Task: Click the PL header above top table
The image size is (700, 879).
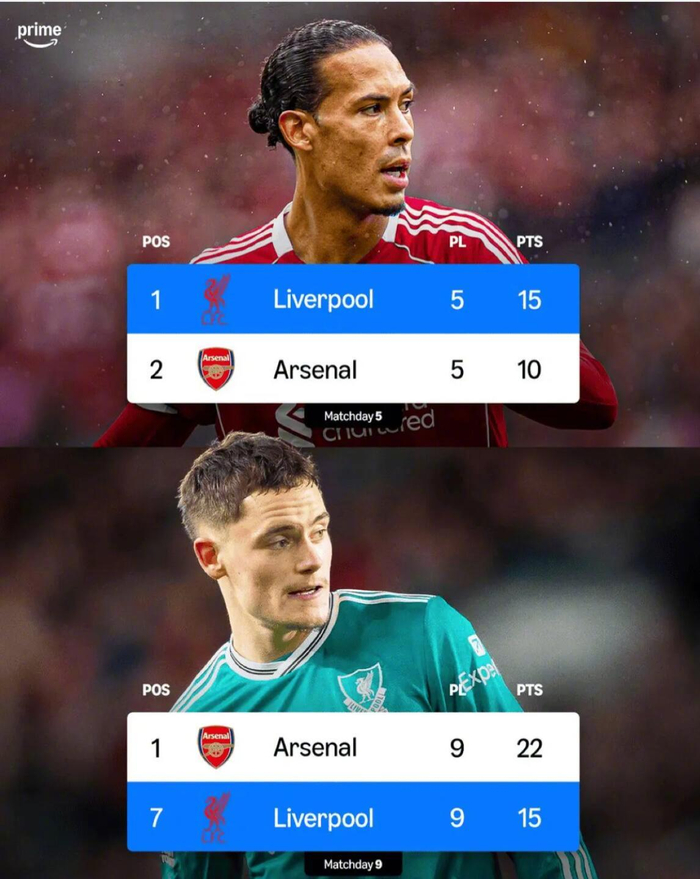Action: (x=457, y=242)
